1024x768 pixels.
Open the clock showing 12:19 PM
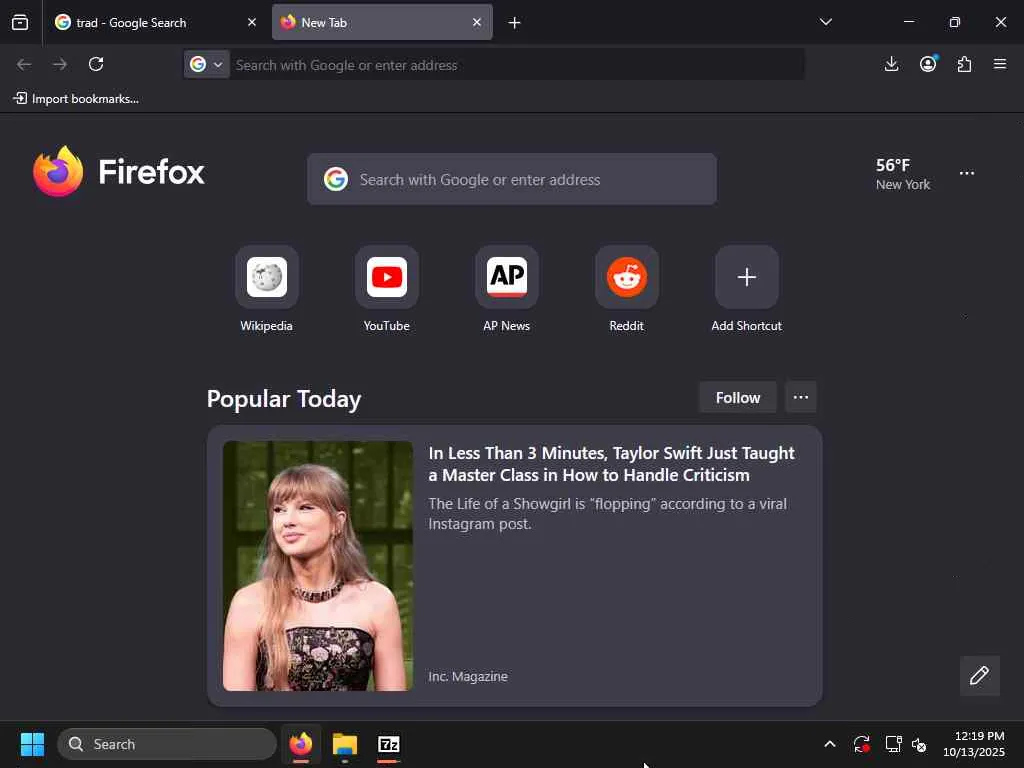(x=974, y=744)
